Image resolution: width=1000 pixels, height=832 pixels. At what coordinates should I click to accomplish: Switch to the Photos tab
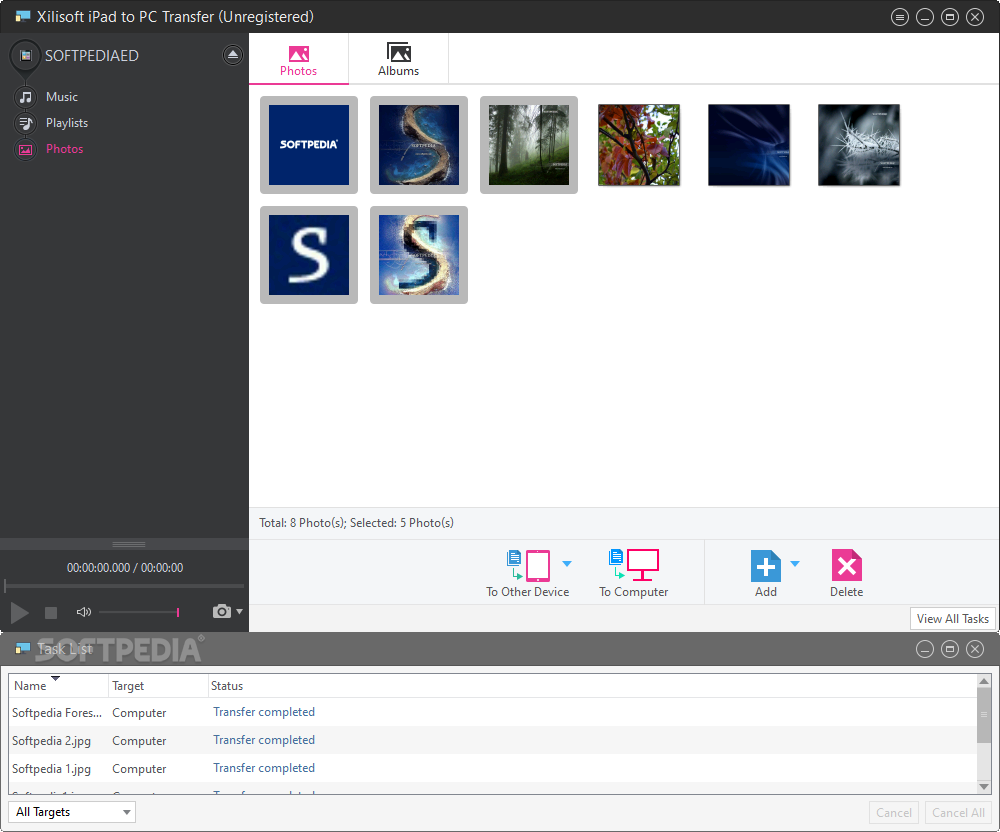[298, 60]
